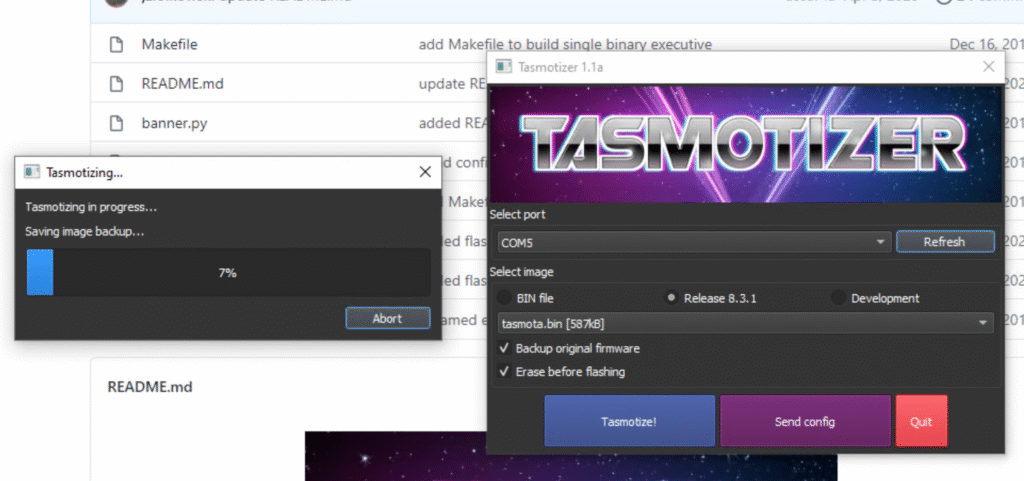Screen dimensions: 1024x481
Task: Click the README.md file icon
Action: tap(117, 84)
